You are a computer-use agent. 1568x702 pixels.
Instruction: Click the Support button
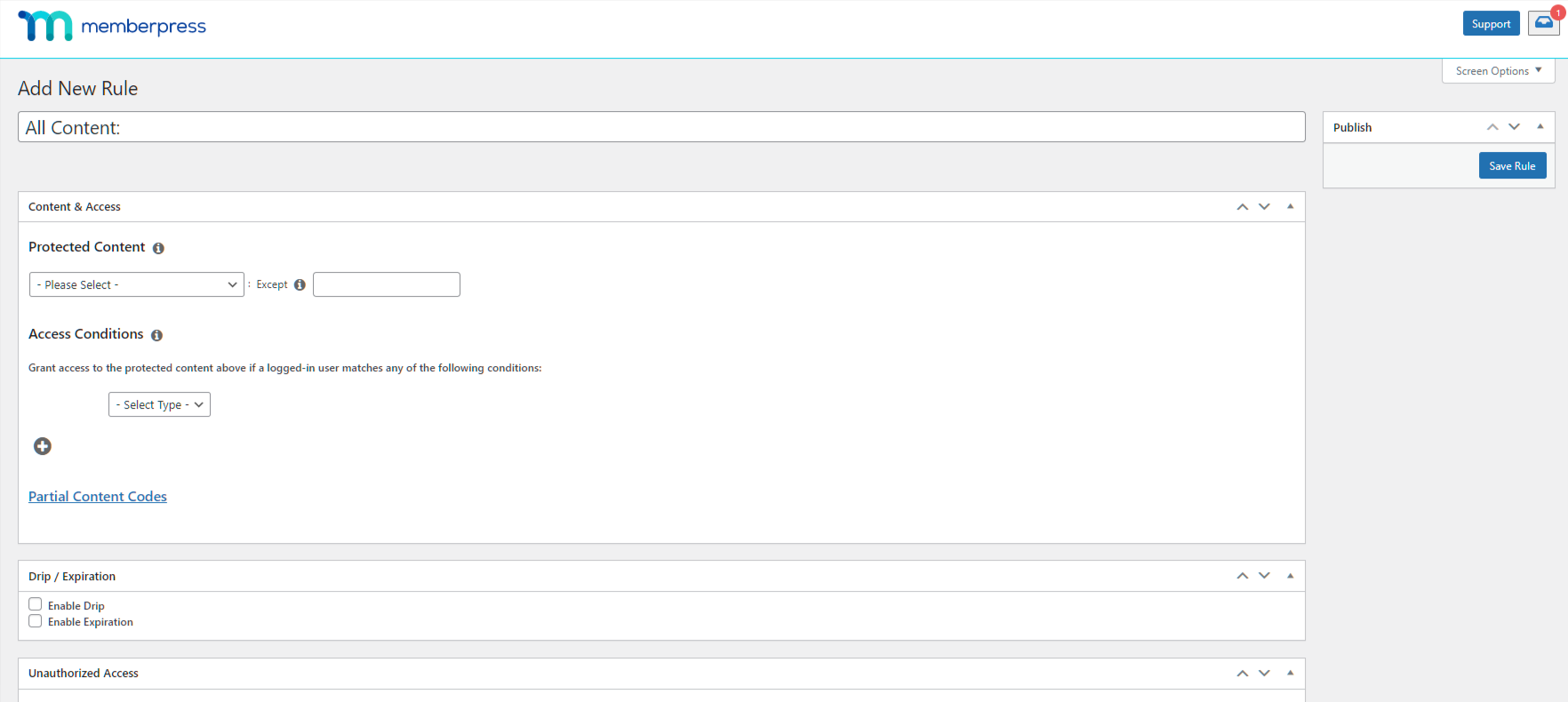pyautogui.click(x=1491, y=24)
